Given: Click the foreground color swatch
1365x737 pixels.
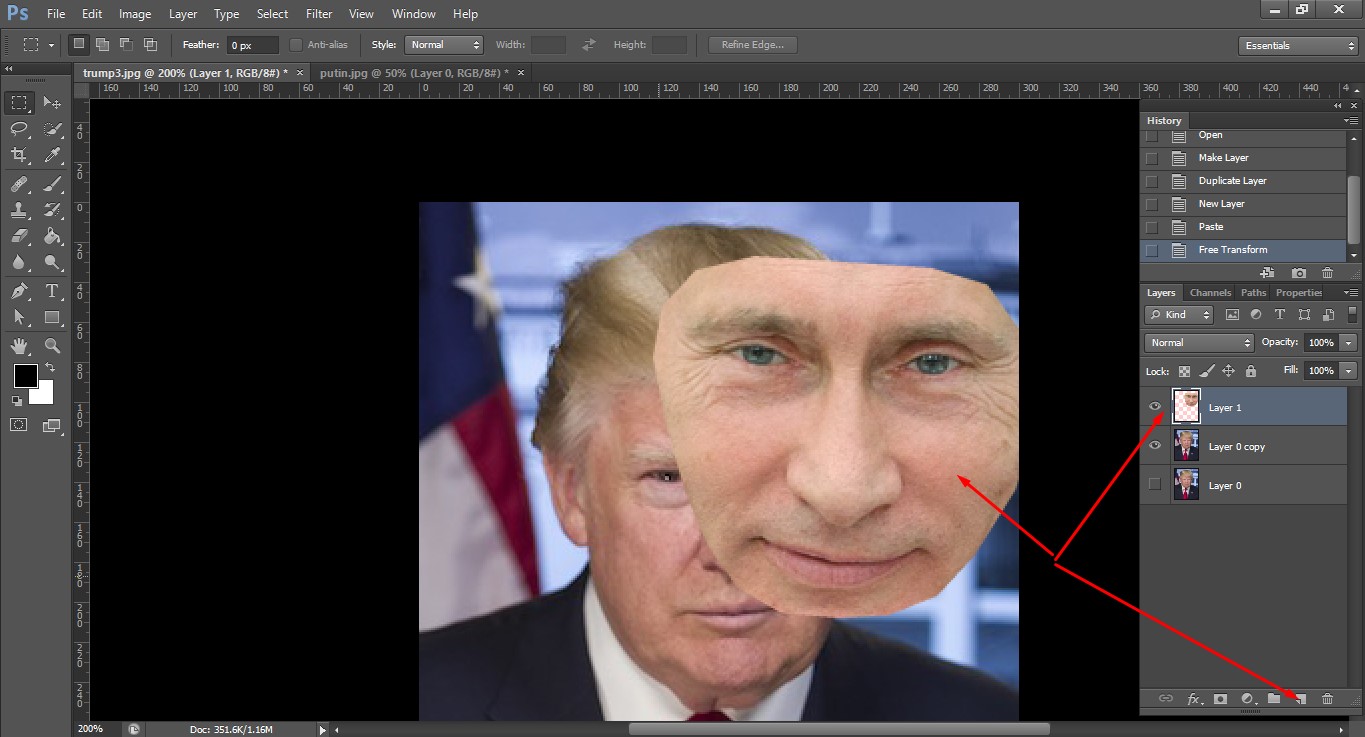Looking at the screenshot, I should 25,377.
